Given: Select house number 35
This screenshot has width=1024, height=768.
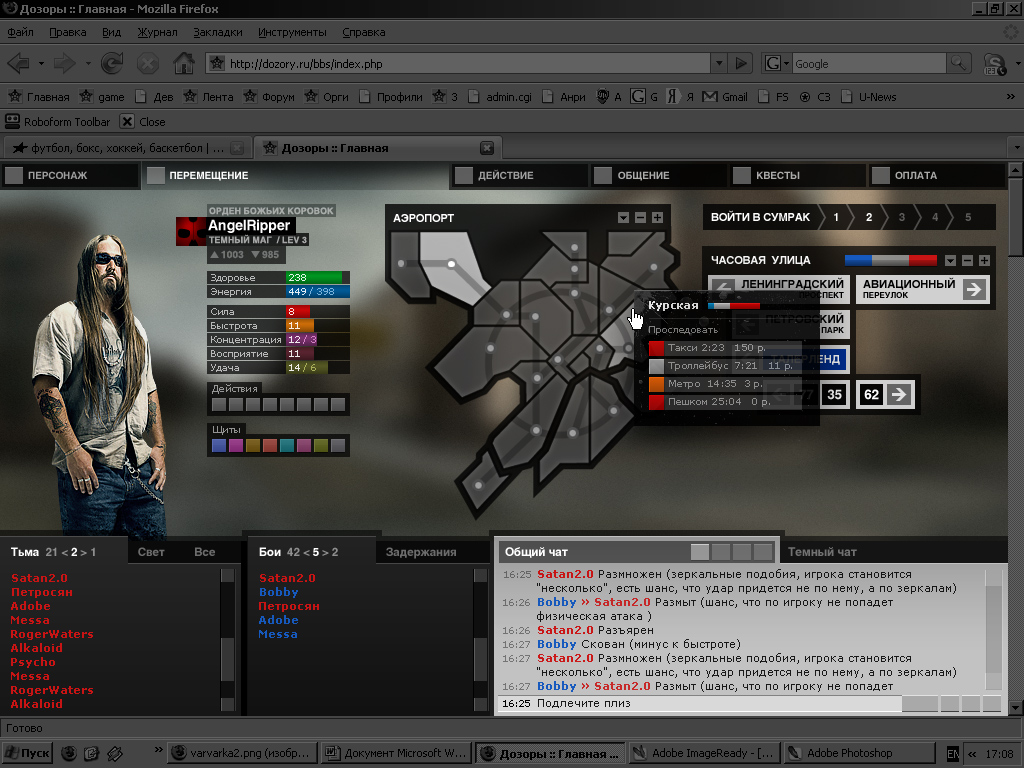Looking at the screenshot, I should pos(834,394).
